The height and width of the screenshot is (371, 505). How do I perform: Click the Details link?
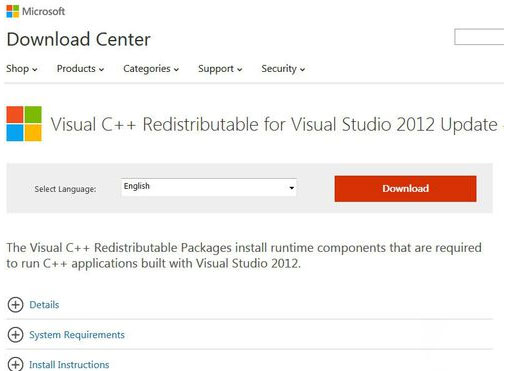click(44, 305)
